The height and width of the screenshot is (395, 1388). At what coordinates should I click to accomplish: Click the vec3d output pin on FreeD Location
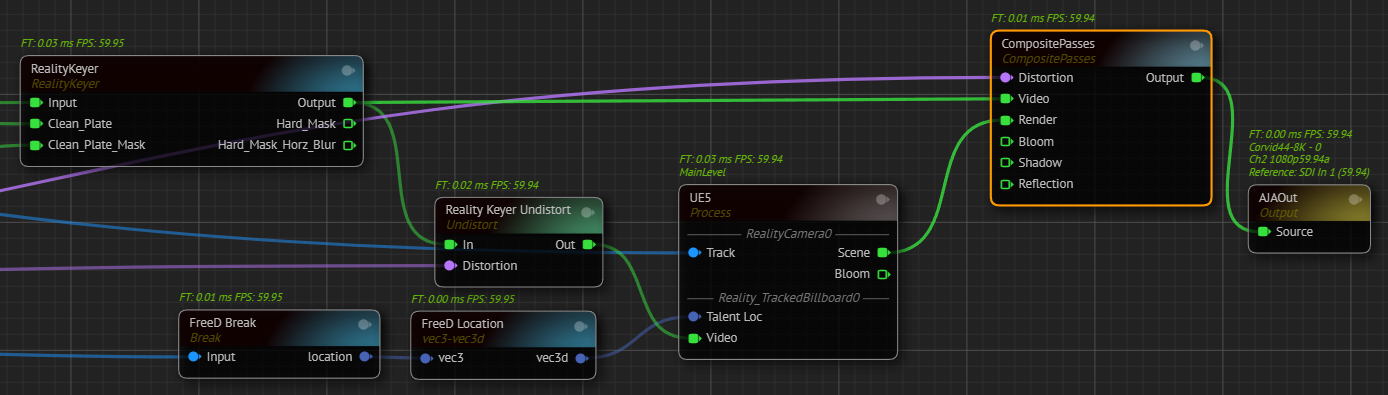tap(581, 358)
